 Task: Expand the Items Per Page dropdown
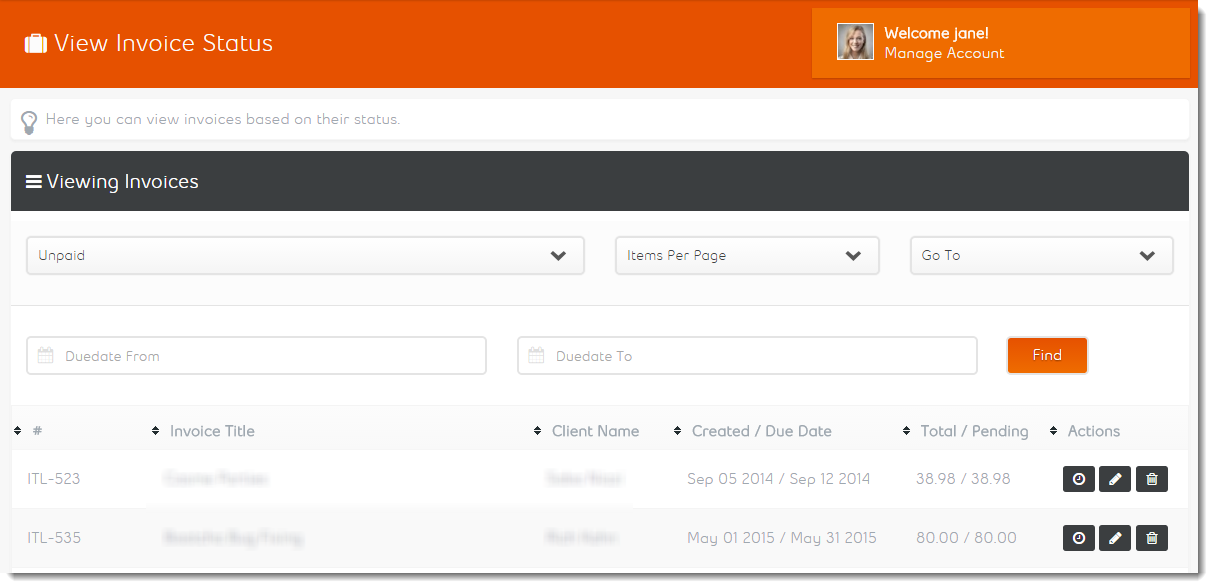(x=747, y=255)
